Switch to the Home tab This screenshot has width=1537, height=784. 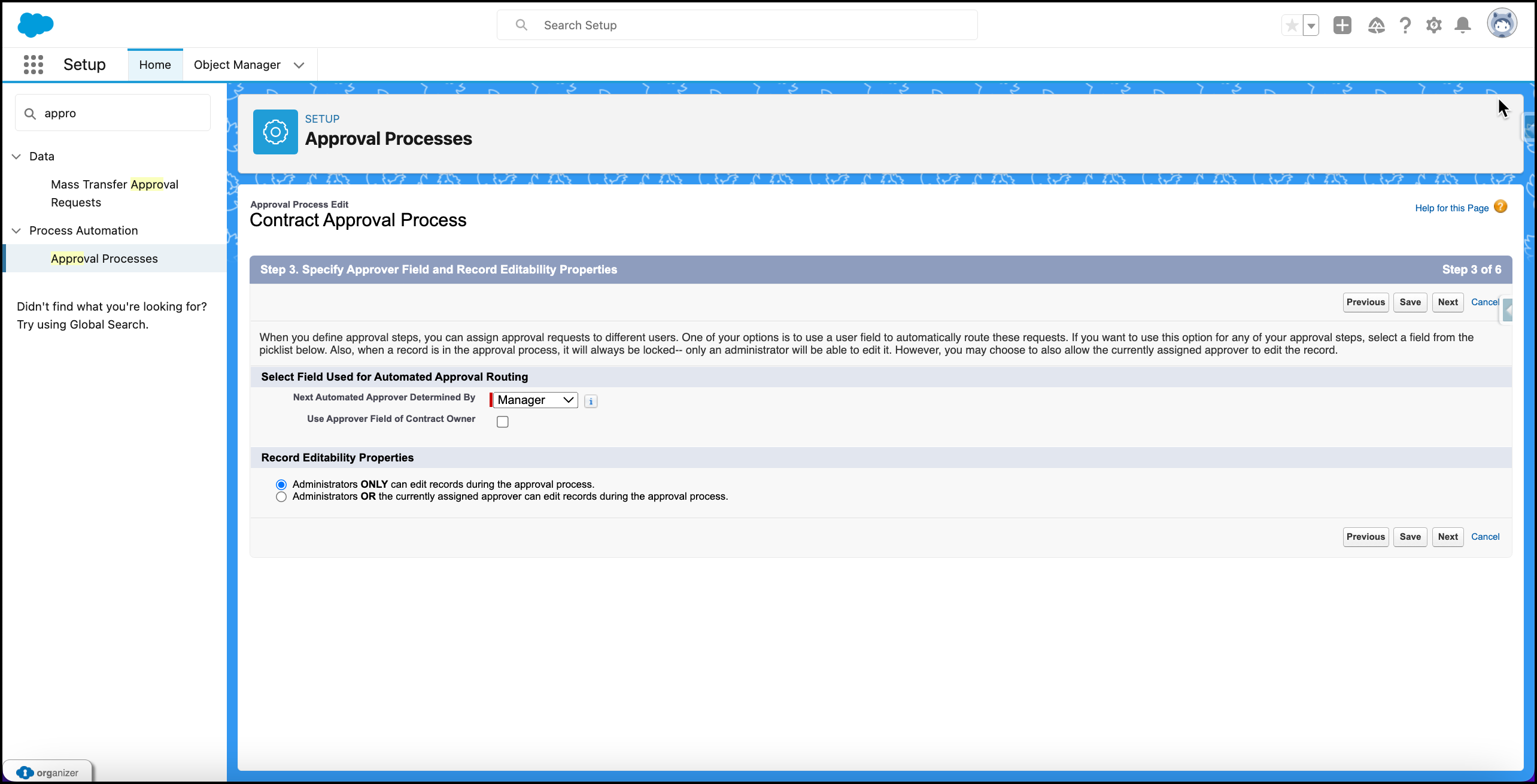pyautogui.click(x=155, y=65)
